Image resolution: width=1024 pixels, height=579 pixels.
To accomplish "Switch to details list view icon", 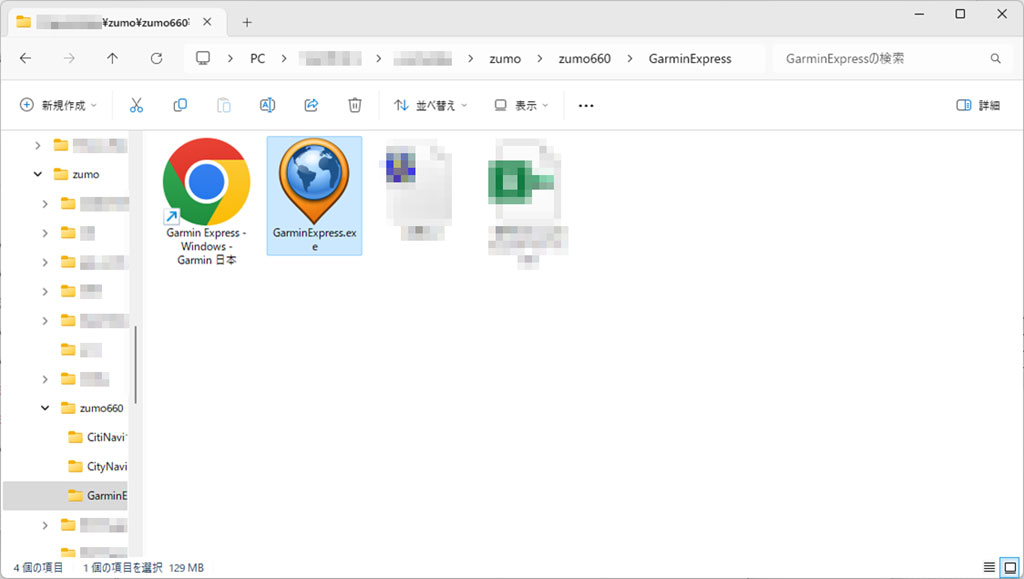I will click(x=989, y=567).
